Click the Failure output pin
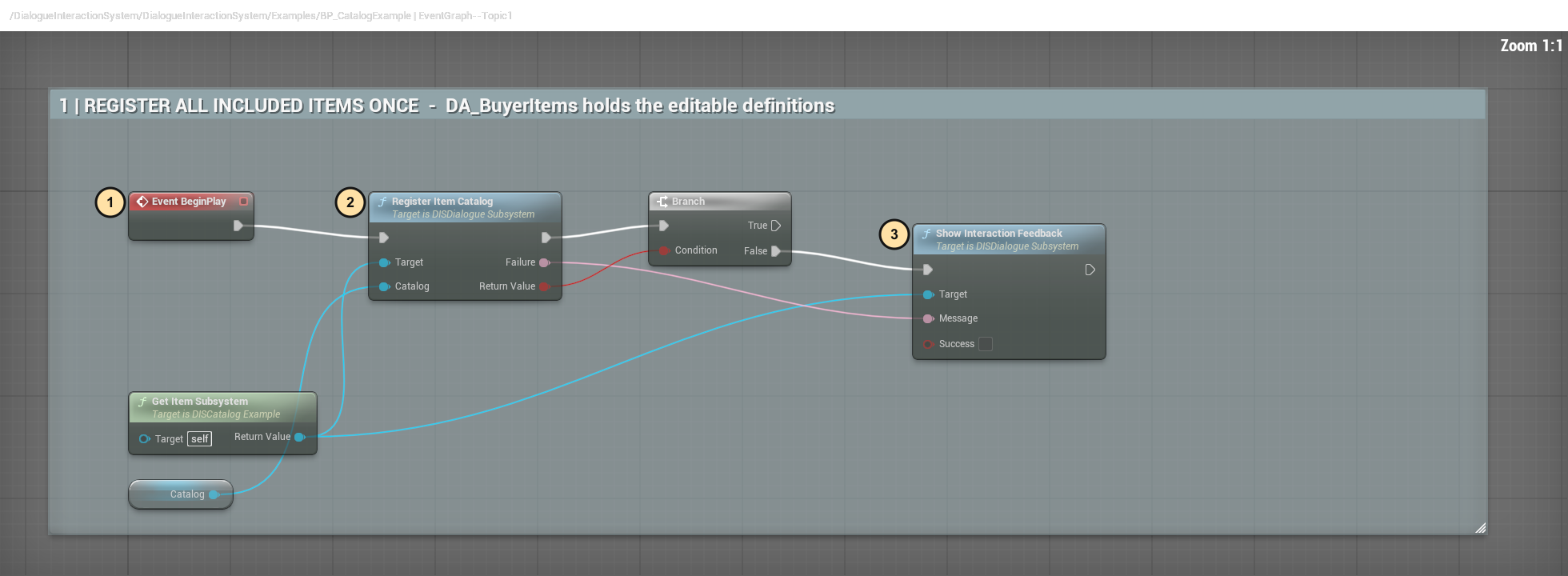This screenshot has height=576, width=1568. coord(545,262)
